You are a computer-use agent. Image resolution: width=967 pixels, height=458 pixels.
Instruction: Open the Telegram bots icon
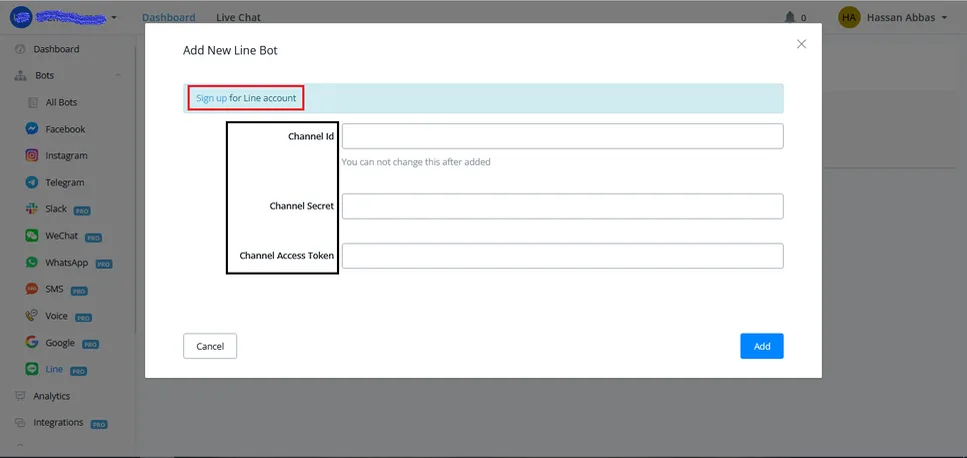(x=31, y=182)
